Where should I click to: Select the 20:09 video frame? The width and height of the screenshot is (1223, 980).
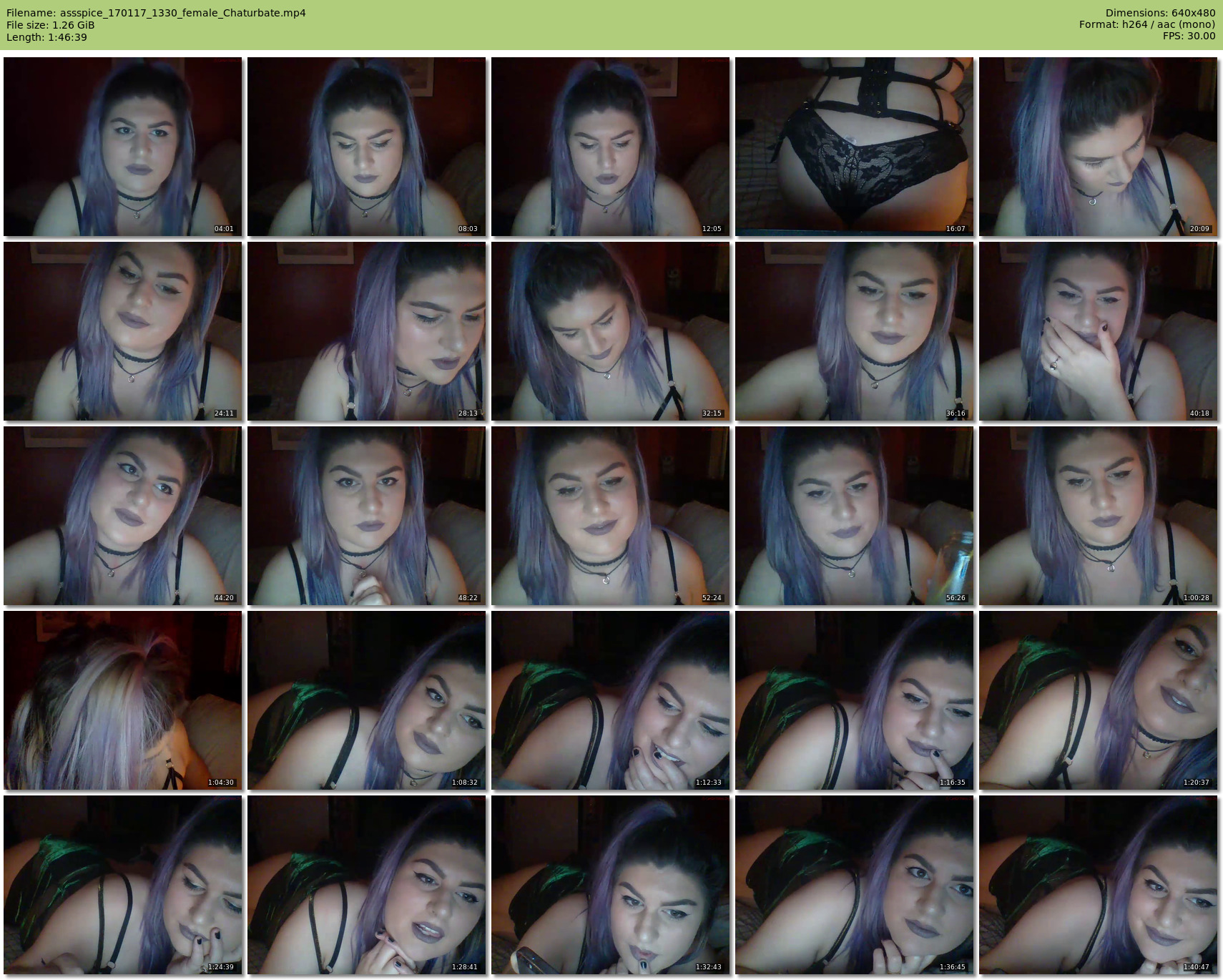click(x=1099, y=147)
